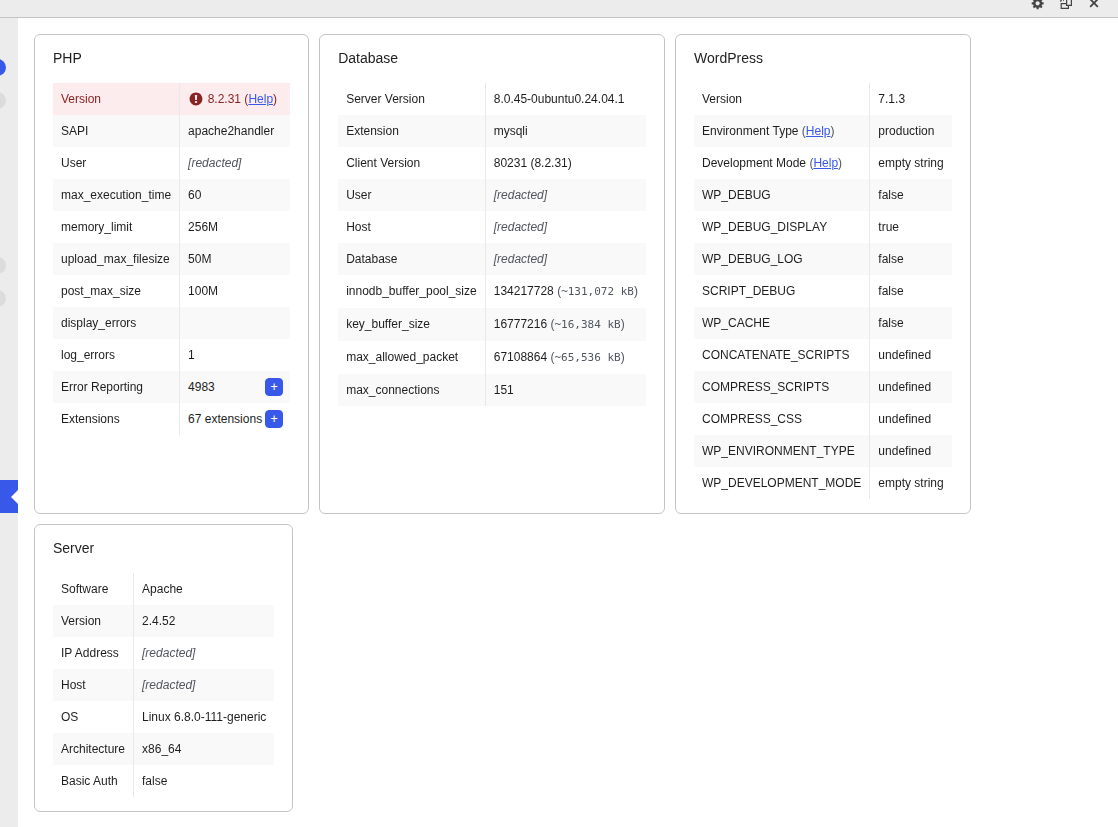Click the SCRIPT_DEBUG label
Image resolution: width=1118 pixels, height=827 pixels.
[748, 291]
